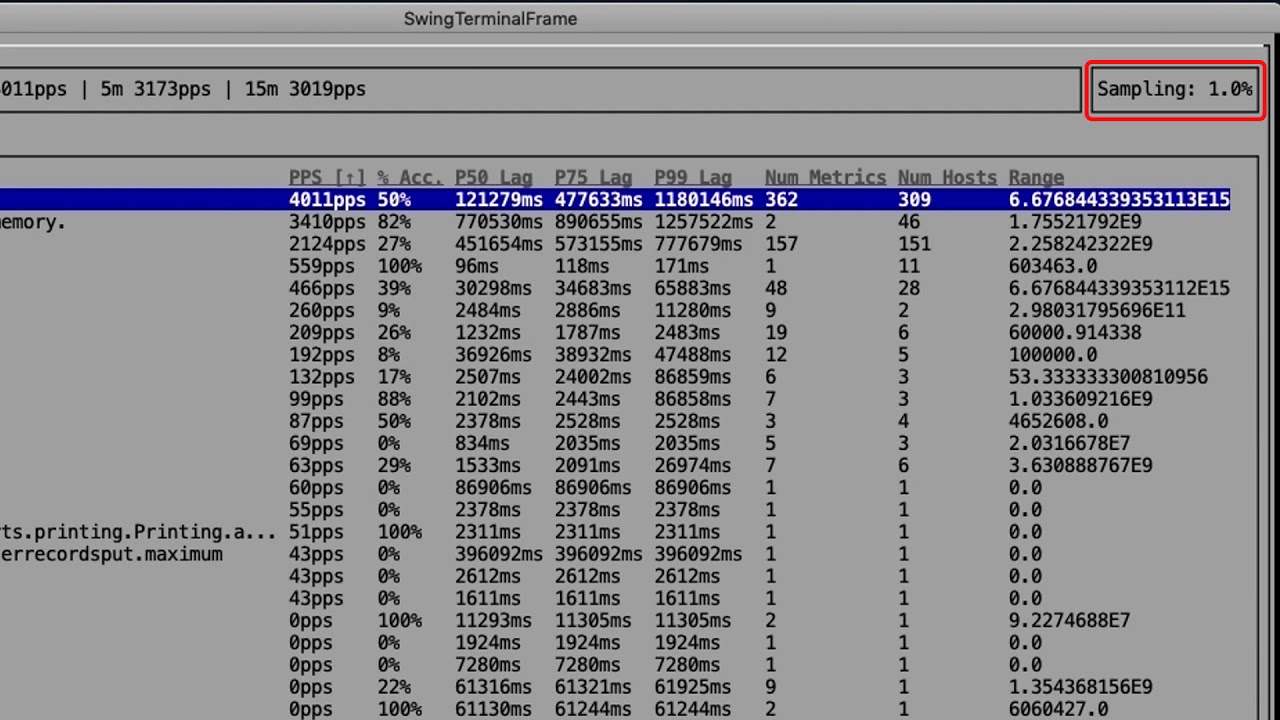This screenshot has width=1280, height=720.
Task: Select the 55pps row
Action: pyautogui.click(x=615, y=510)
